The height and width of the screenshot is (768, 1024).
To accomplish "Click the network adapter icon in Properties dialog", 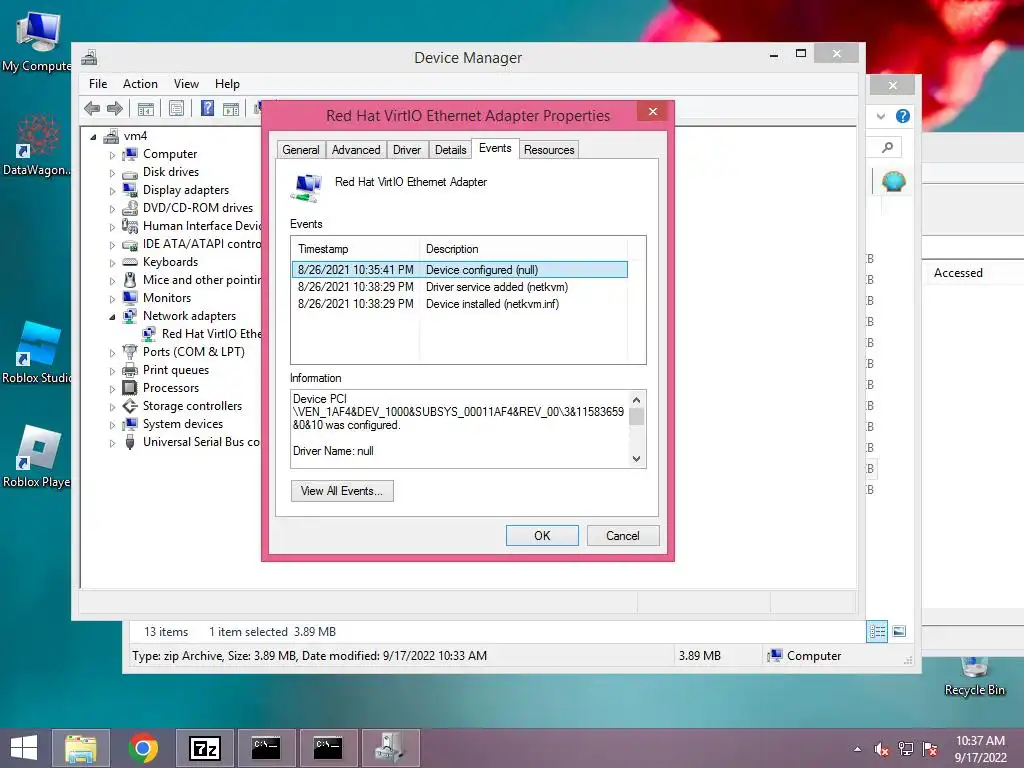I will pyautogui.click(x=306, y=187).
